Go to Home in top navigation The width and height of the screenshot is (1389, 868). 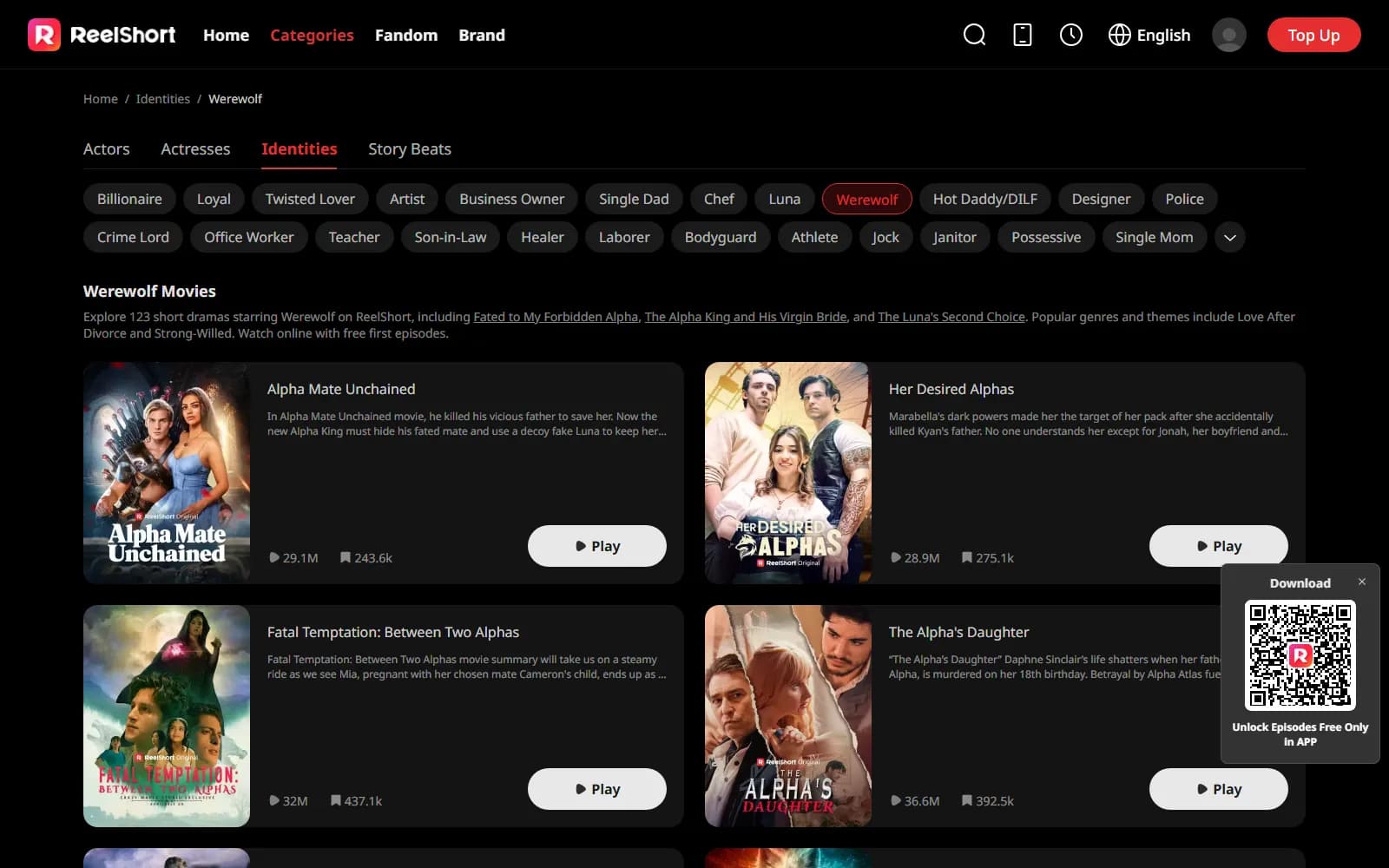[226, 35]
